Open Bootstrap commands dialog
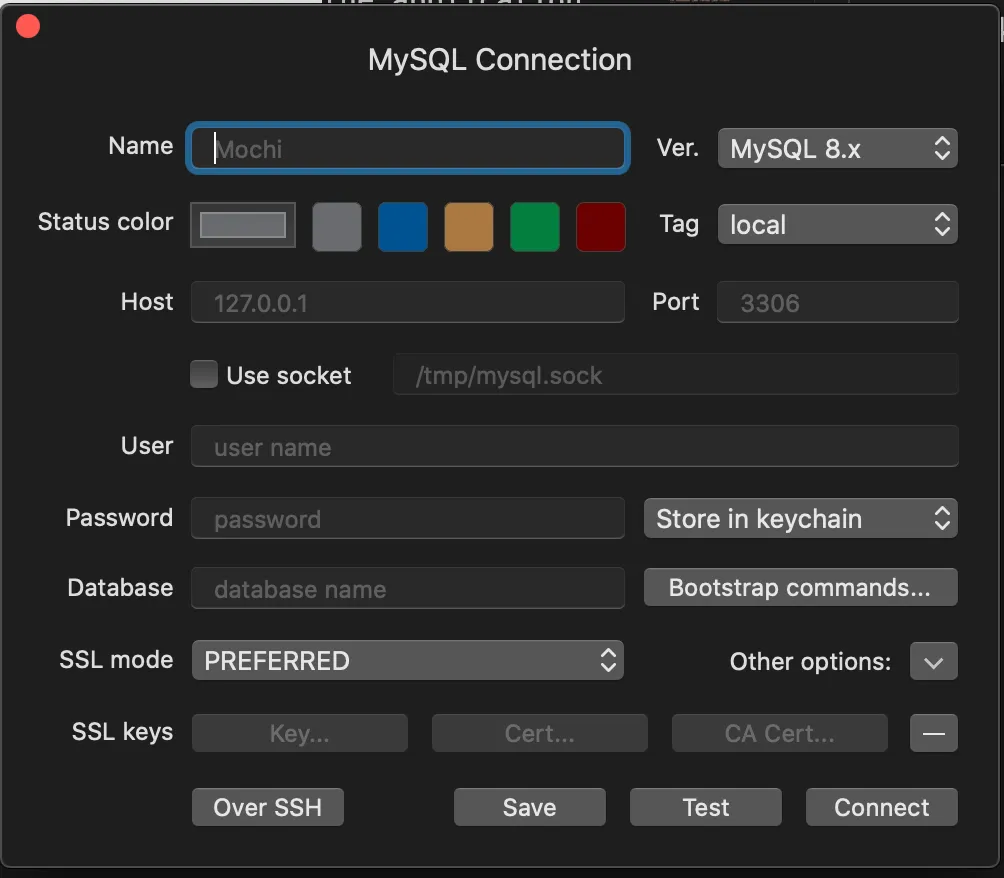Screen dimensions: 1004x878 (x=800, y=588)
